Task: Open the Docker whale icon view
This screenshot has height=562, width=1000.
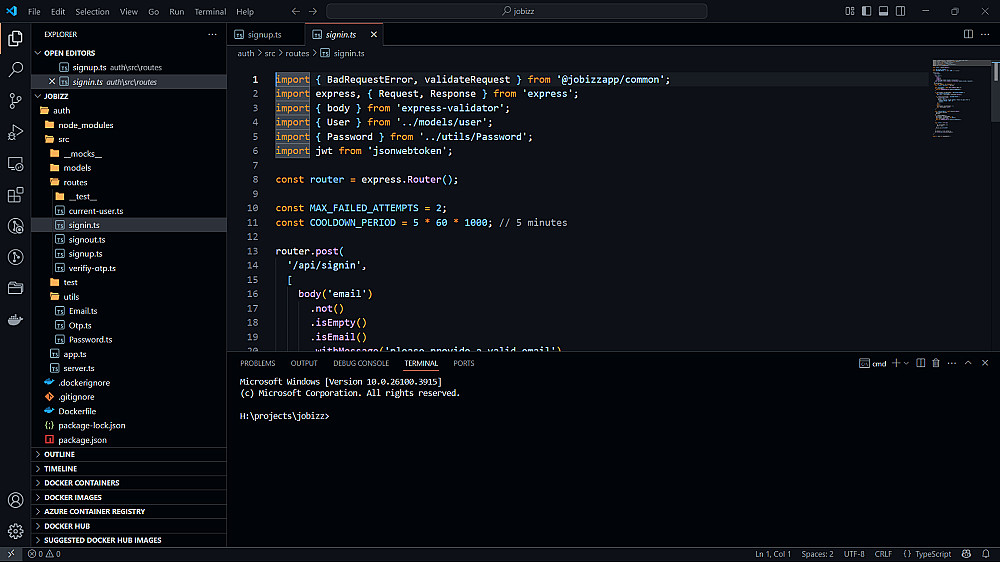Action: coord(15,320)
